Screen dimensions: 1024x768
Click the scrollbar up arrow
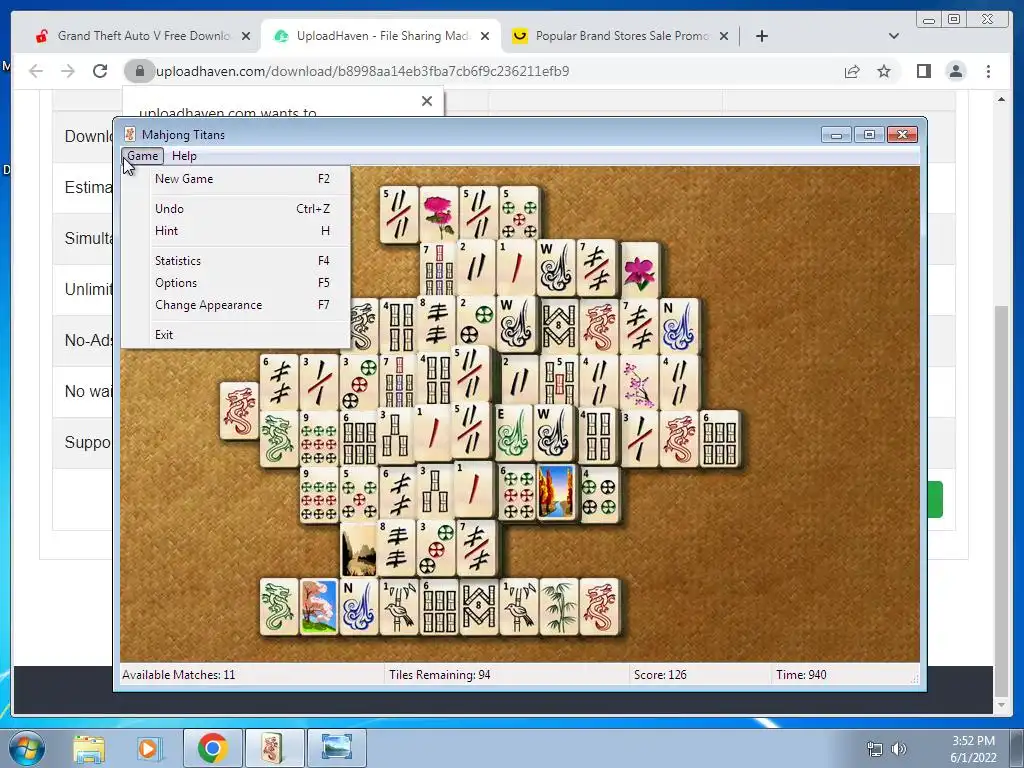[1000, 99]
